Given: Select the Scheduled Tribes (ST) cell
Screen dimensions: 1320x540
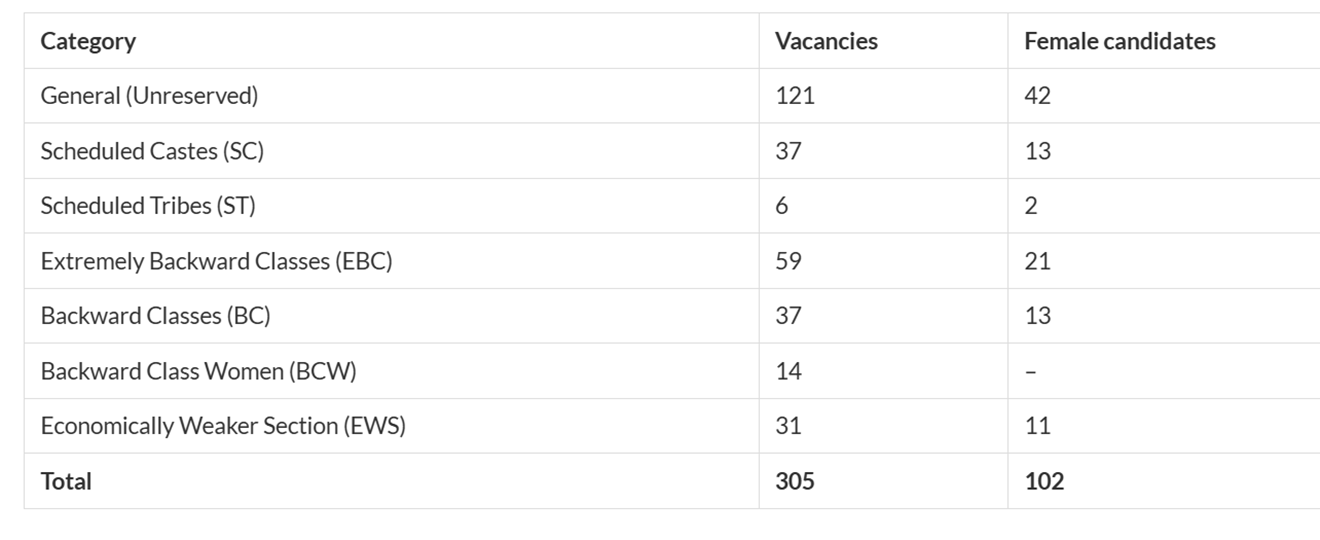Looking at the screenshot, I should tap(148, 206).
